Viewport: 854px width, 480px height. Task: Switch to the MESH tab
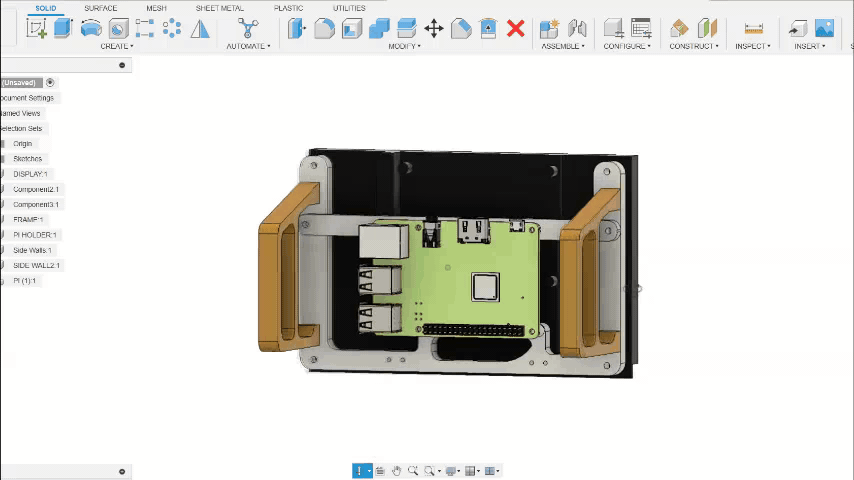pyautogui.click(x=156, y=8)
